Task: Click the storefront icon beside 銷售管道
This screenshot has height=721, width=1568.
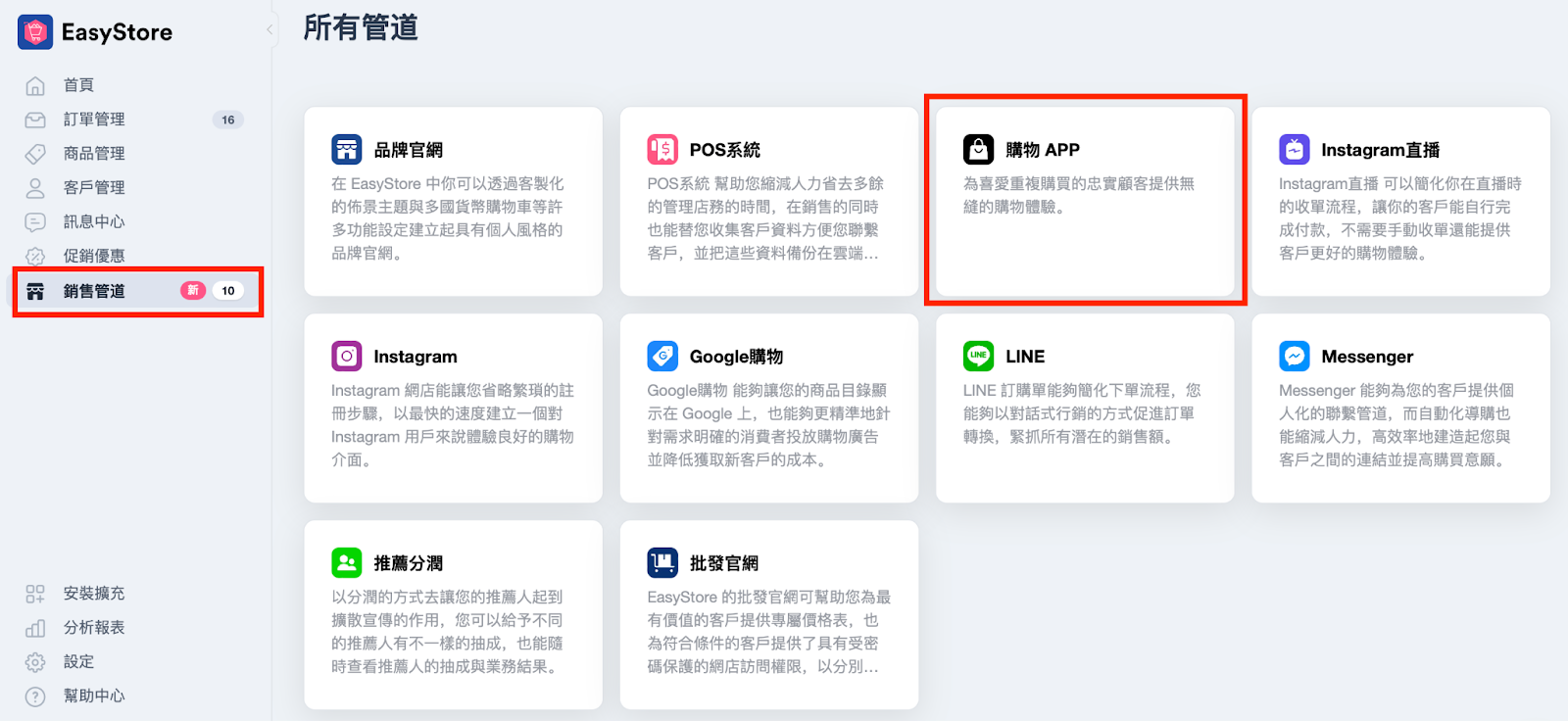Action: coord(35,291)
